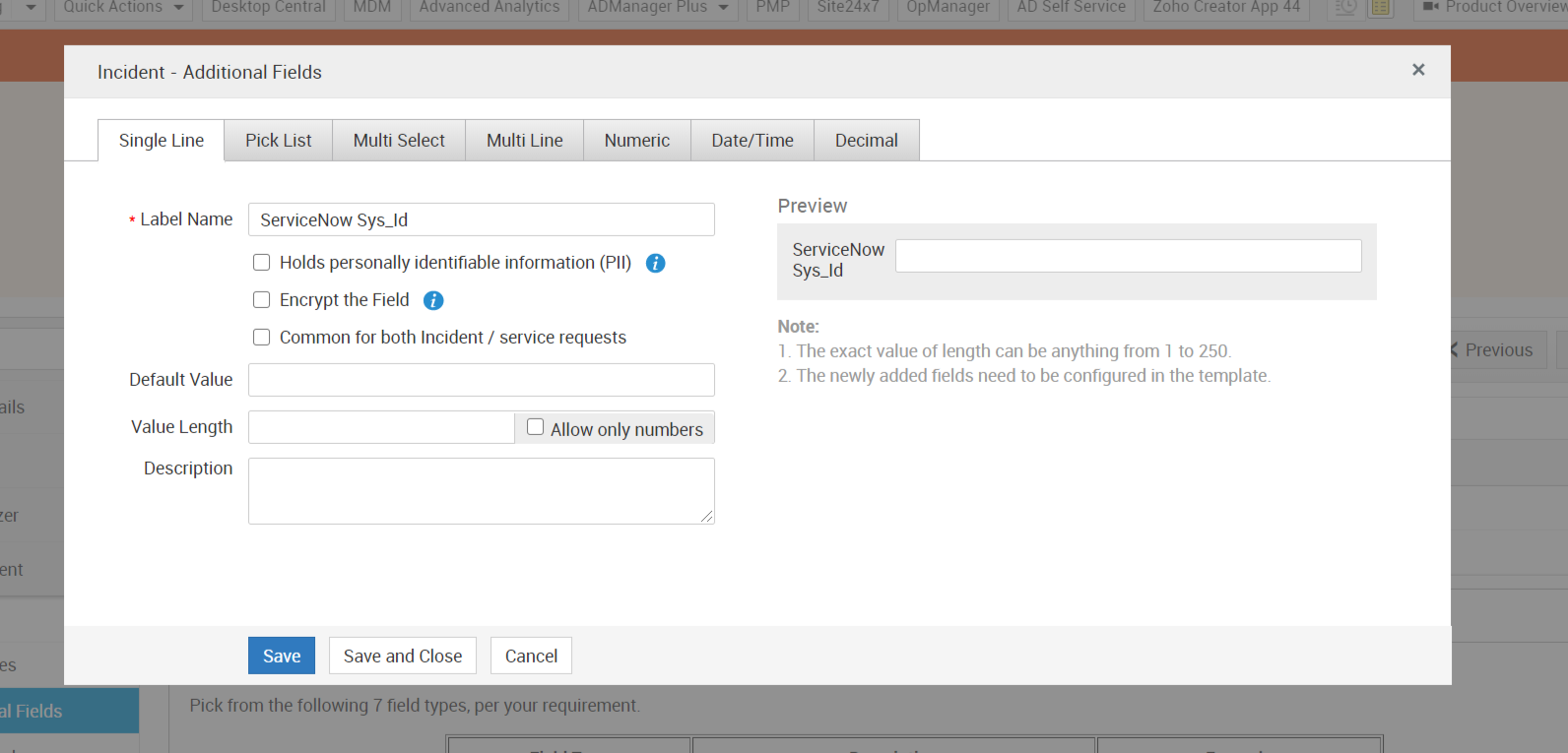The height and width of the screenshot is (753, 1568).
Task: Switch to the Date/Time tab
Action: pos(752,140)
